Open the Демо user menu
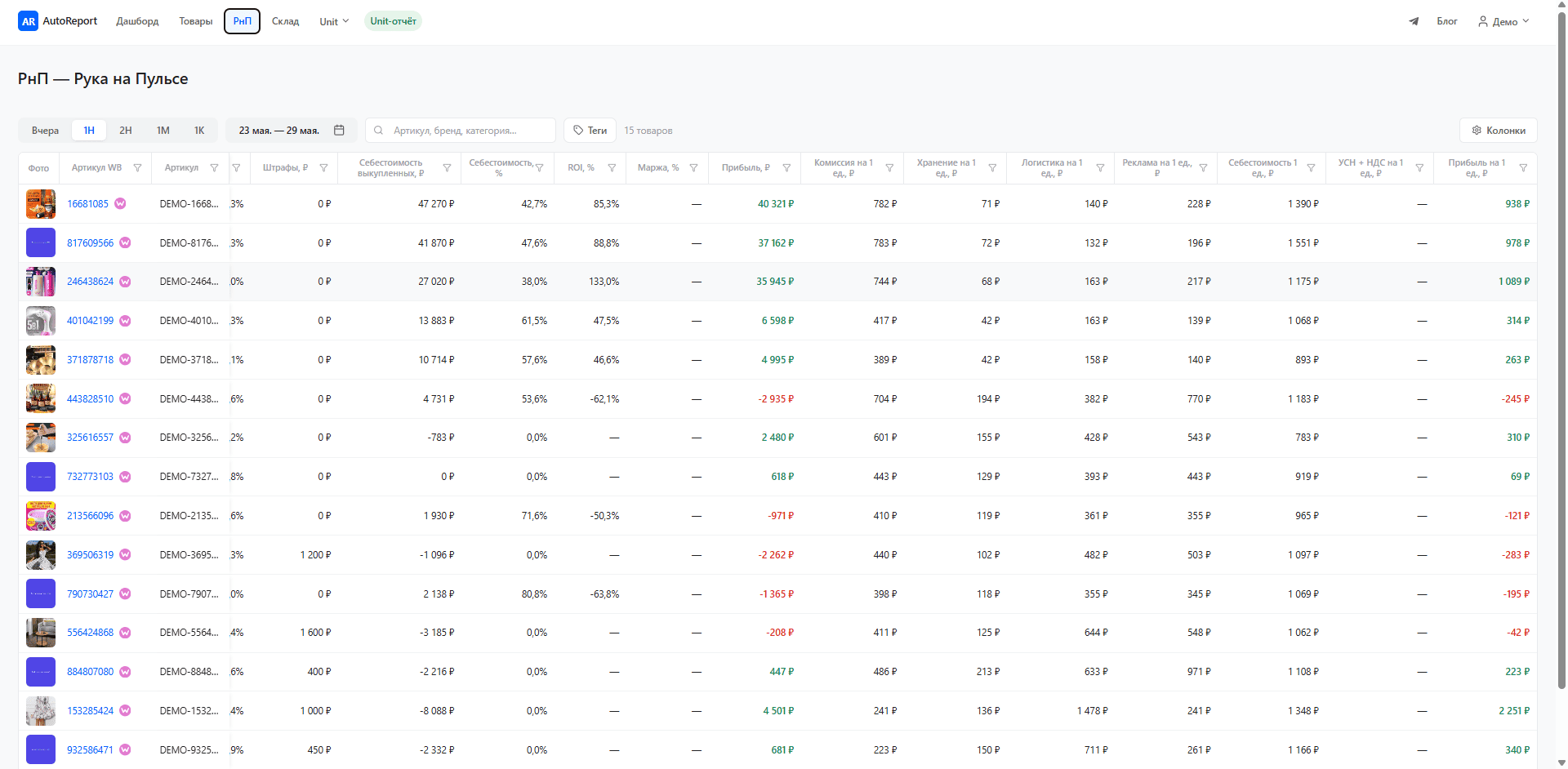 (1503, 21)
